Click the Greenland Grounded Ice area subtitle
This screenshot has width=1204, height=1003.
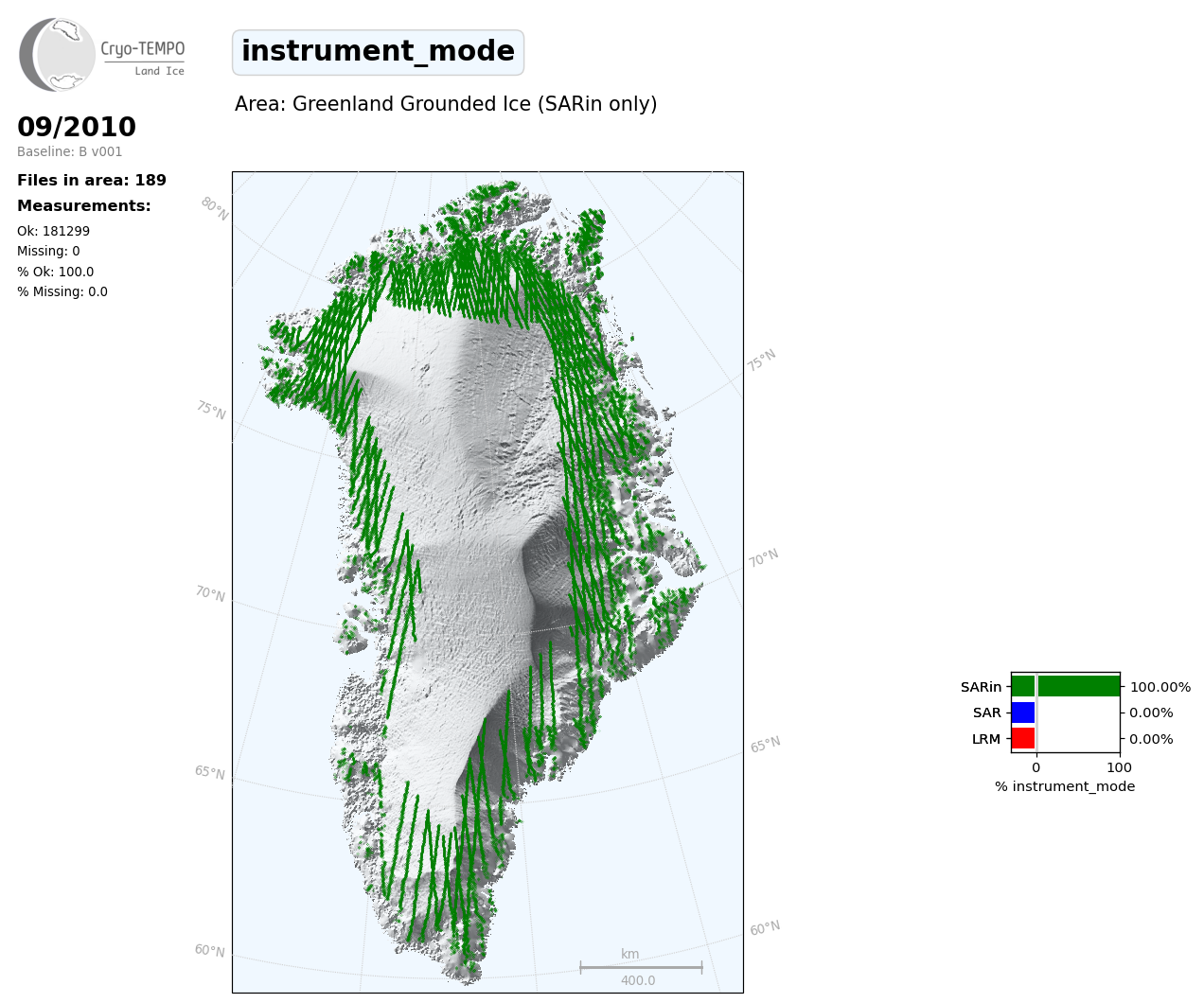pyautogui.click(x=445, y=104)
